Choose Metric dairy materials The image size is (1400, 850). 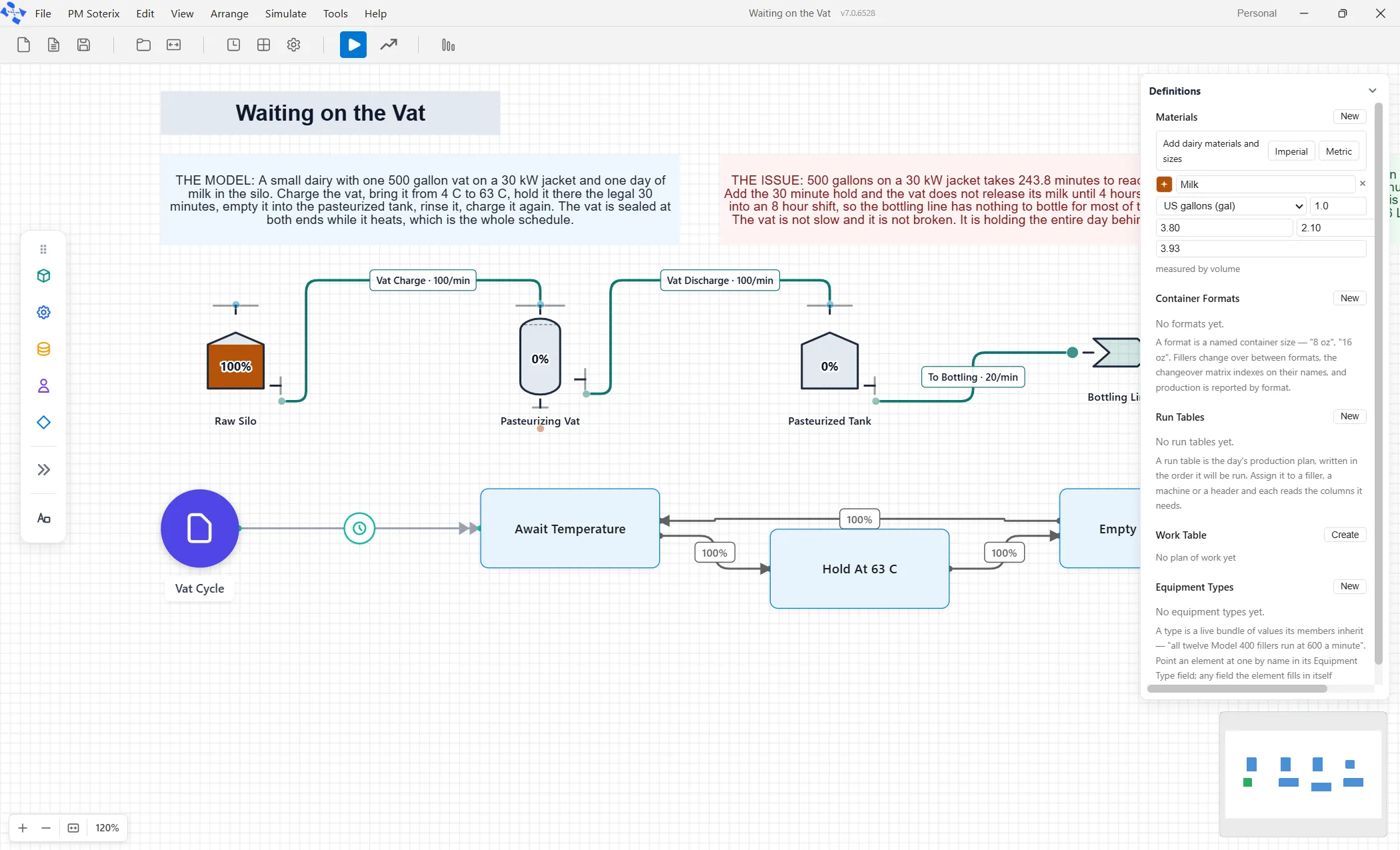(1339, 151)
